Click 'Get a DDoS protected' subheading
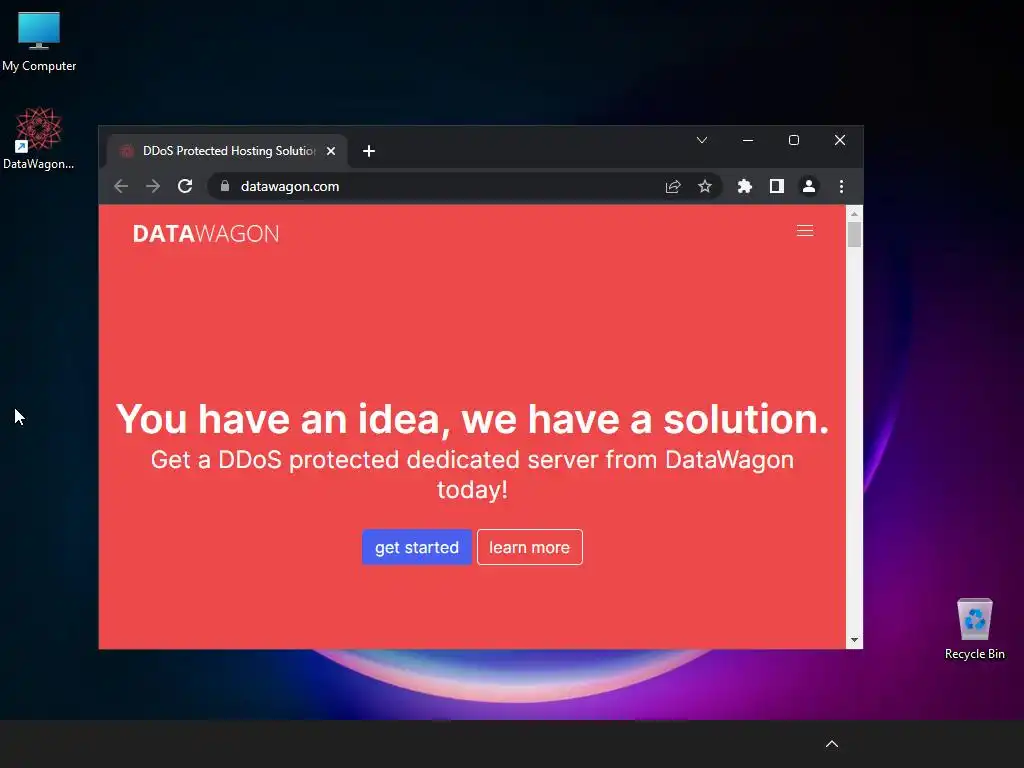 (x=472, y=474)
